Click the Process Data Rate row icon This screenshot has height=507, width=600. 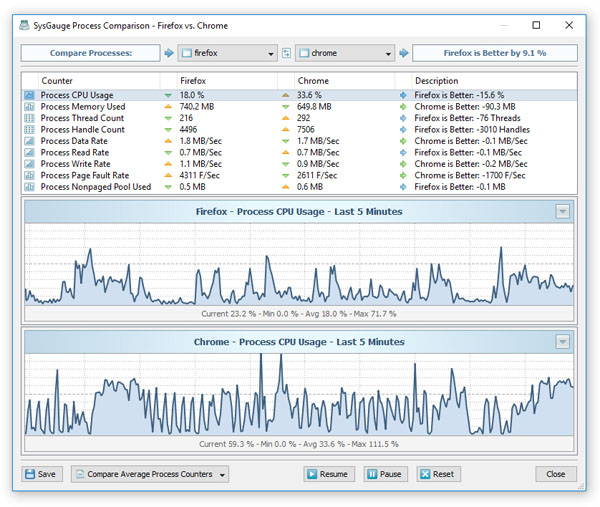pyautogui.click(x=29, y=141)
